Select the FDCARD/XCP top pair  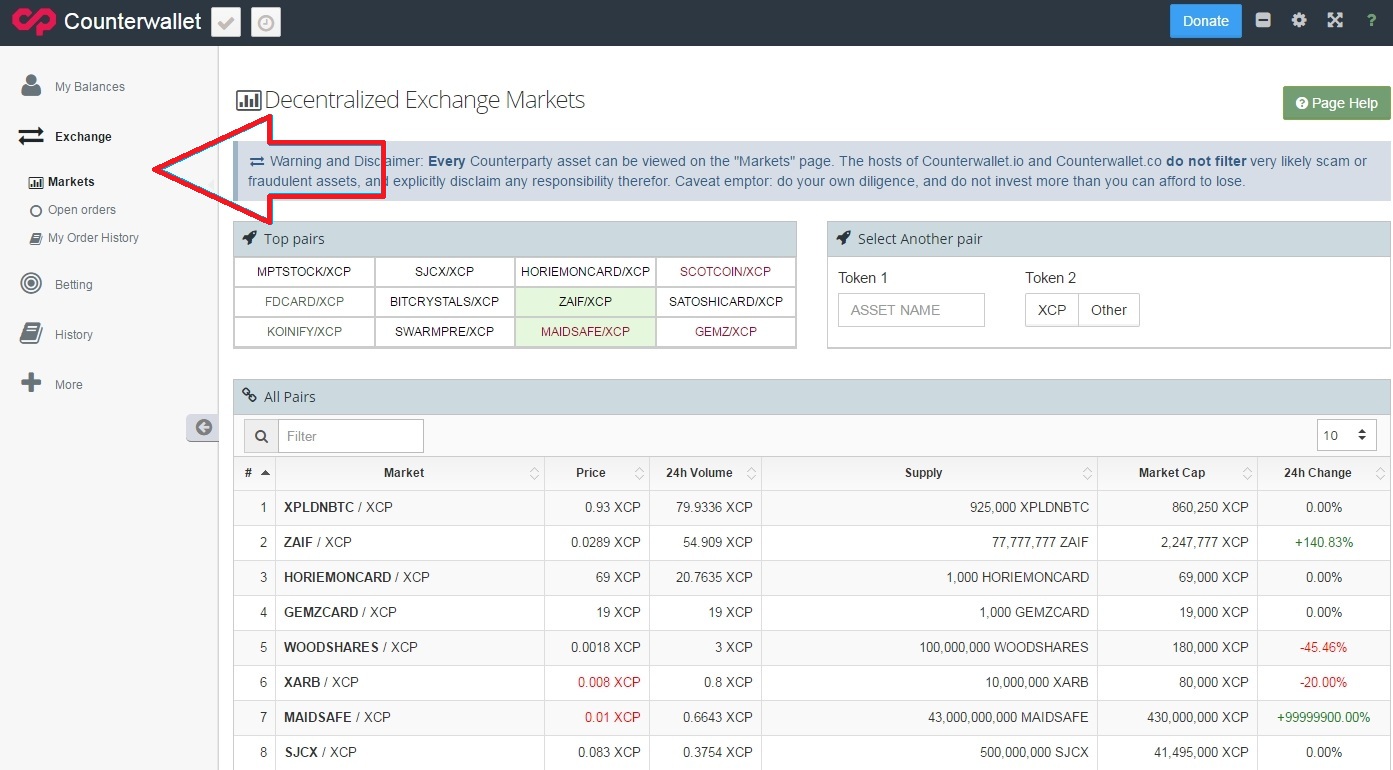pos(304,302)
